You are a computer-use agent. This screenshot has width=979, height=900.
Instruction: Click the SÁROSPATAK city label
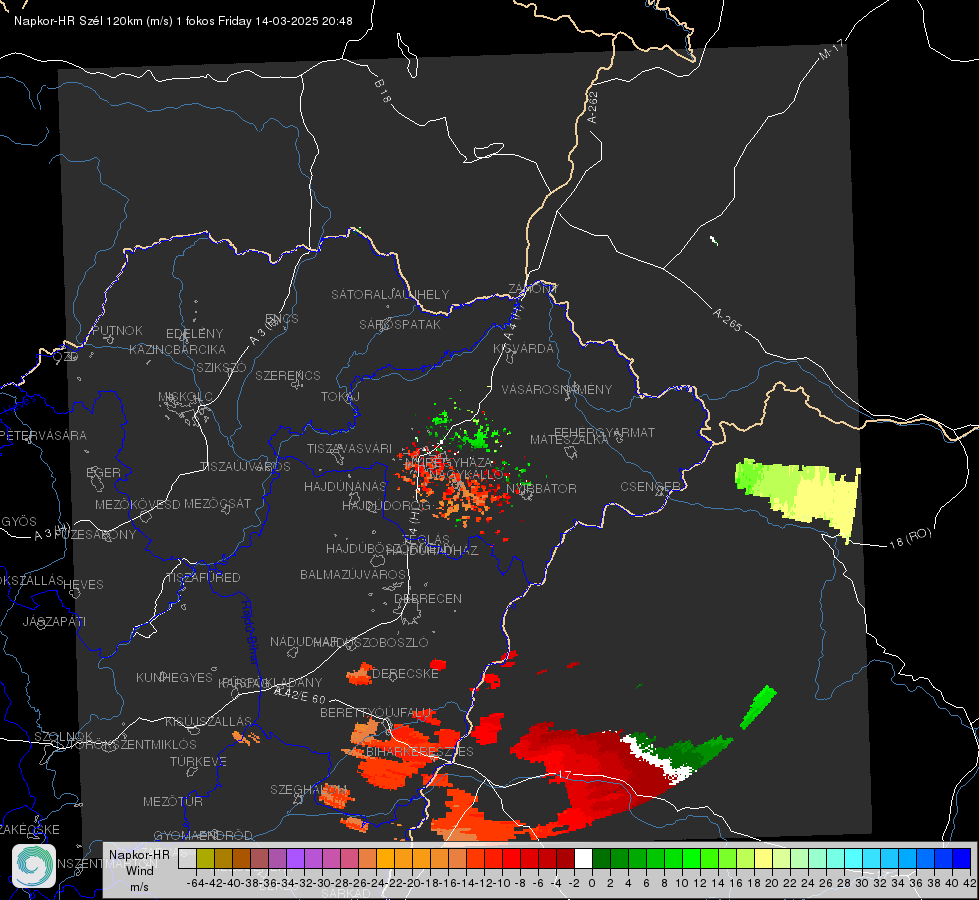coord(400,324)
